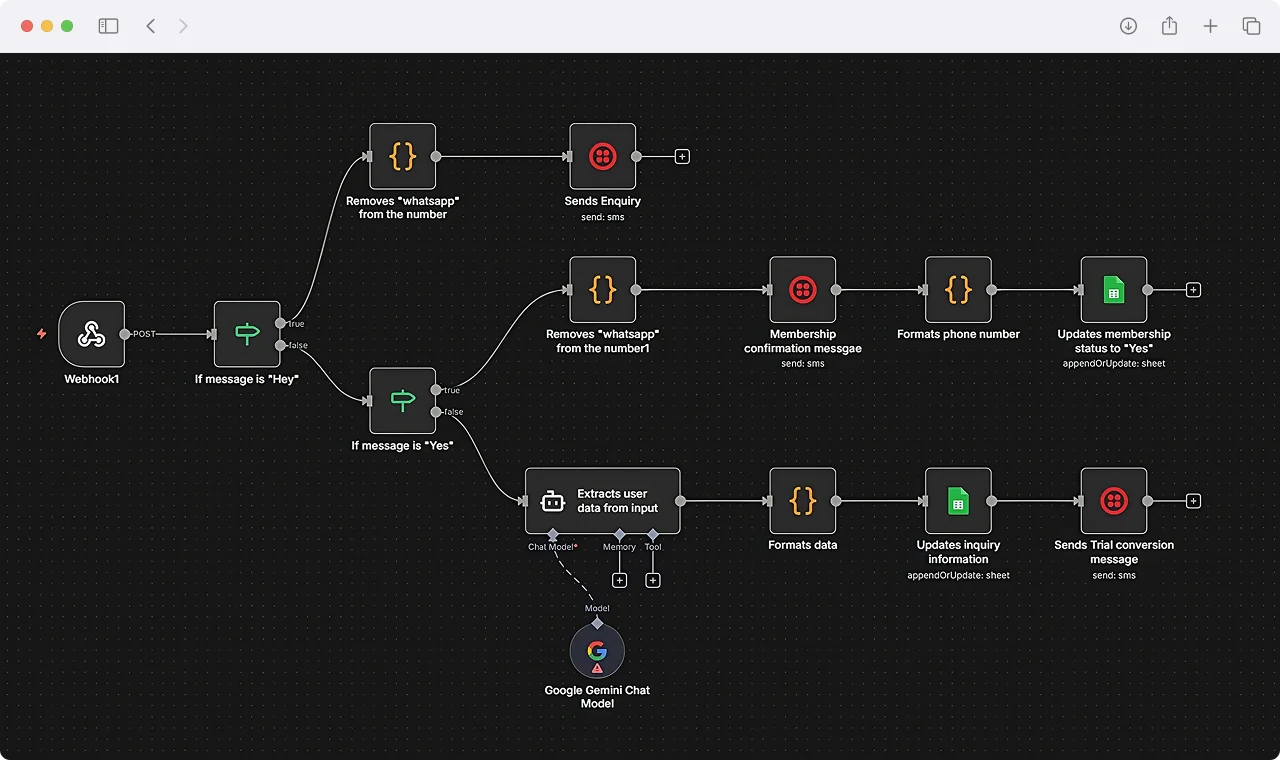
Task: Open the Share menu in toolbar
Action: pyautogui.click(x=1169, y=26)
